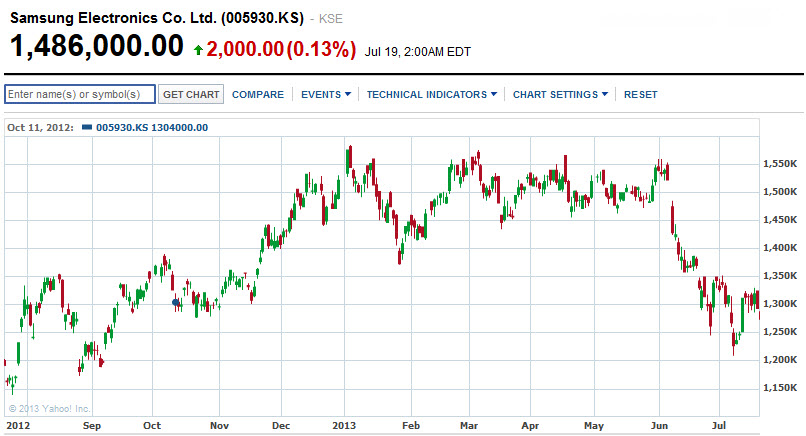Click the symbol name input field

pyautogui.click(x=80, y=94)
